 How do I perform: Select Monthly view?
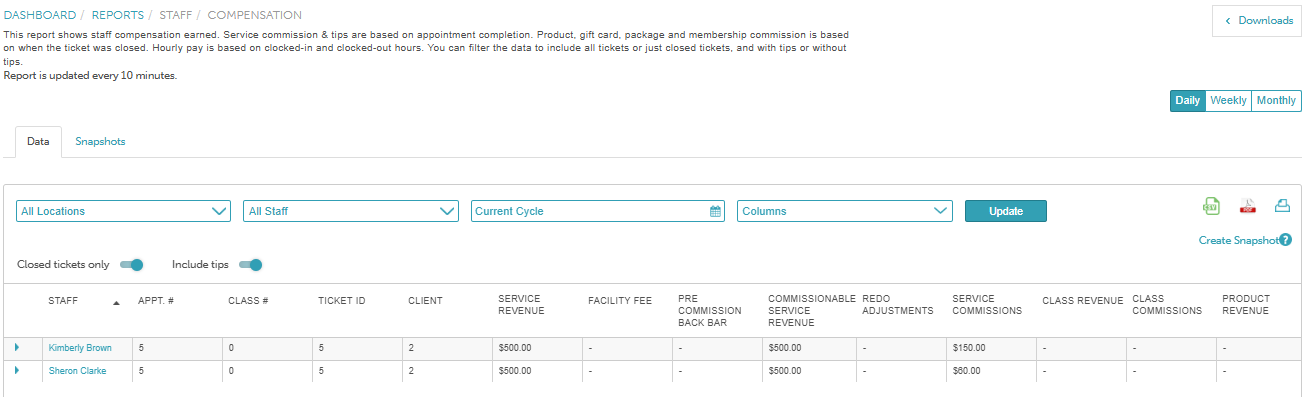[x=1276, y=101]
